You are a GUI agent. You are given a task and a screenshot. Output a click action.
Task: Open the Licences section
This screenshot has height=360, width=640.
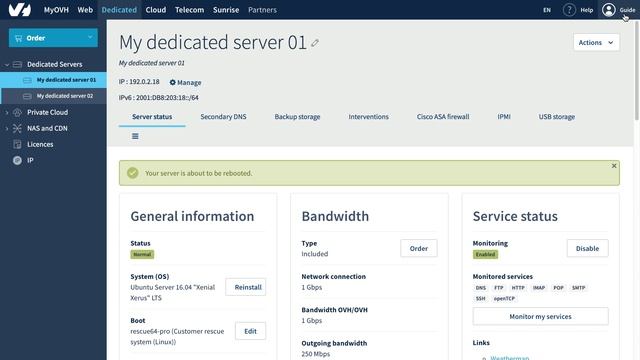(x=40, y=144)
